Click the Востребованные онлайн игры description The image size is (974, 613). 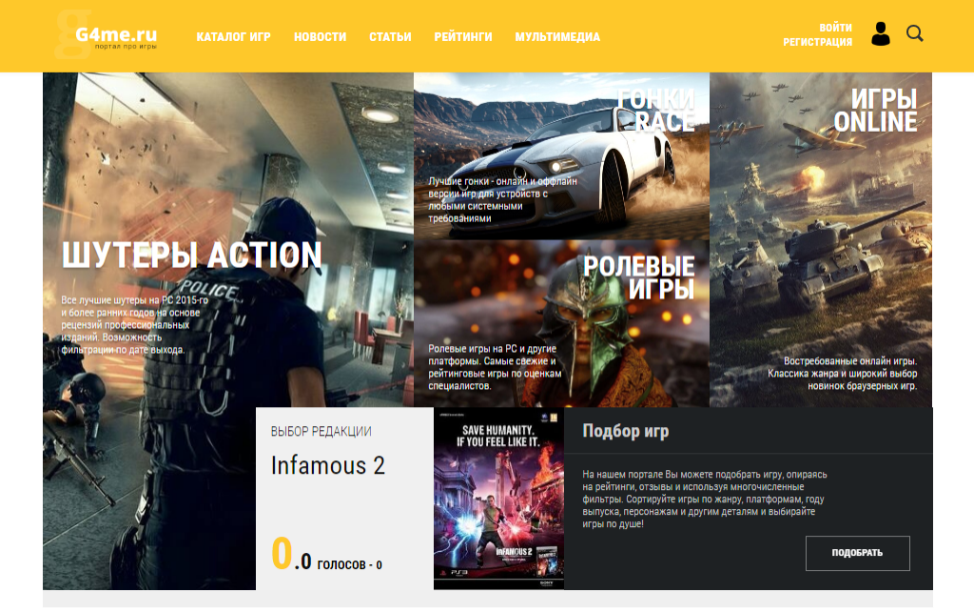pyautogui.click(x=842, y=373)
